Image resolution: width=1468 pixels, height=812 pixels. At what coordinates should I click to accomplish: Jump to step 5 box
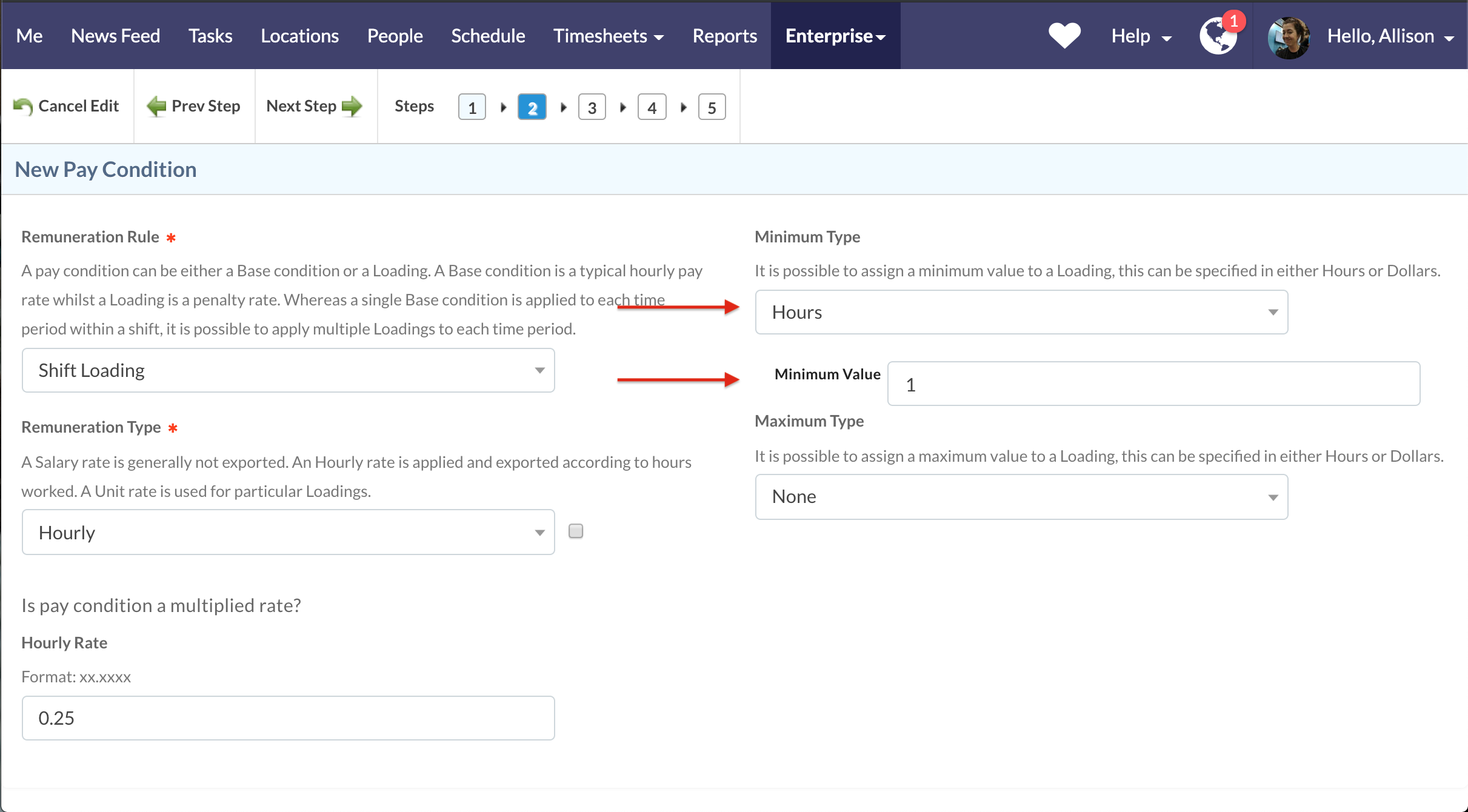[x=712, y=107]
